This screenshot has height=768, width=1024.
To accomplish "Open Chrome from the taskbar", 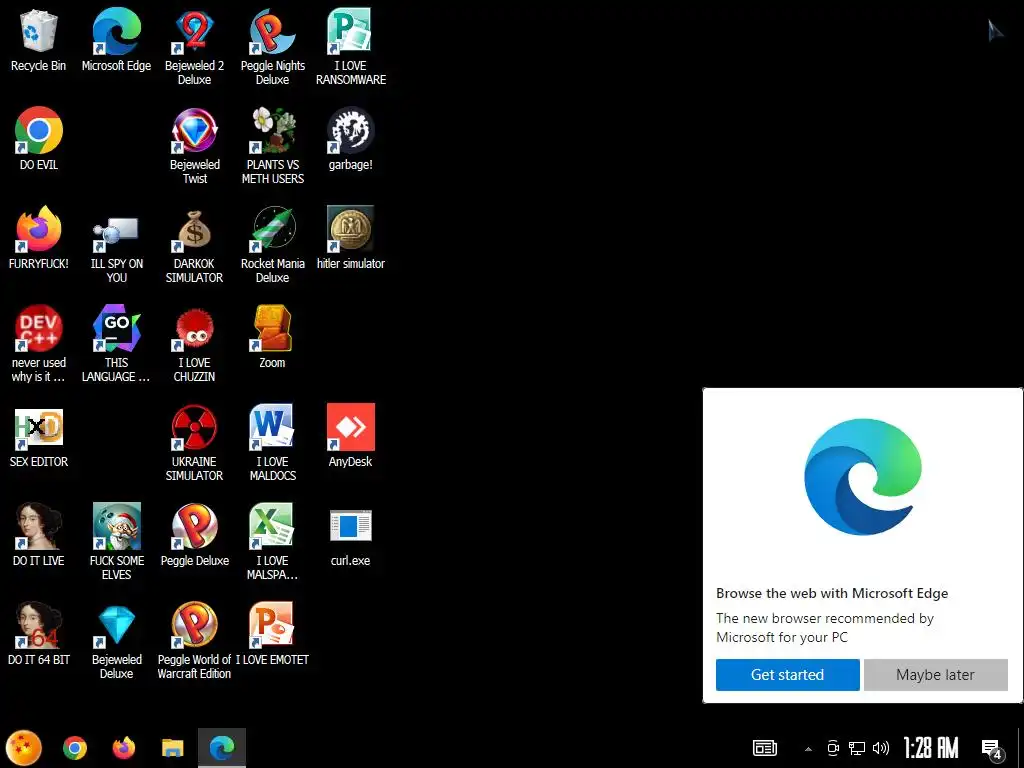I will [75, 748].
